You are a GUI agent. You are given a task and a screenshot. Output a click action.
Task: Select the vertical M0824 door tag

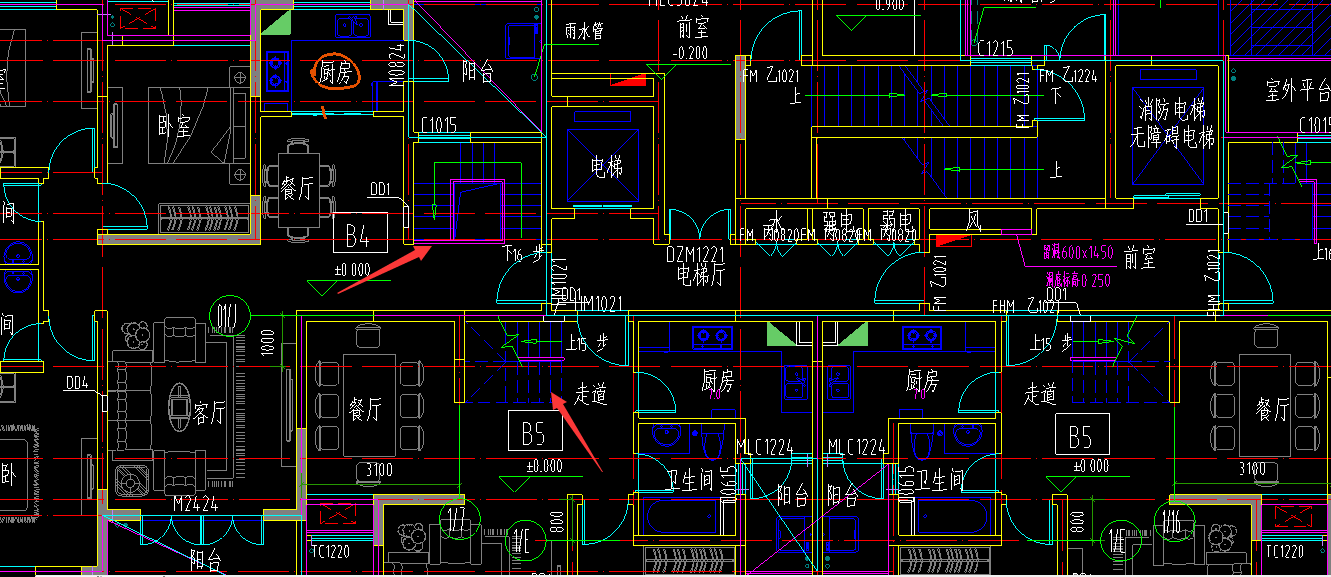pyautogui.click(x=396, y=66)
